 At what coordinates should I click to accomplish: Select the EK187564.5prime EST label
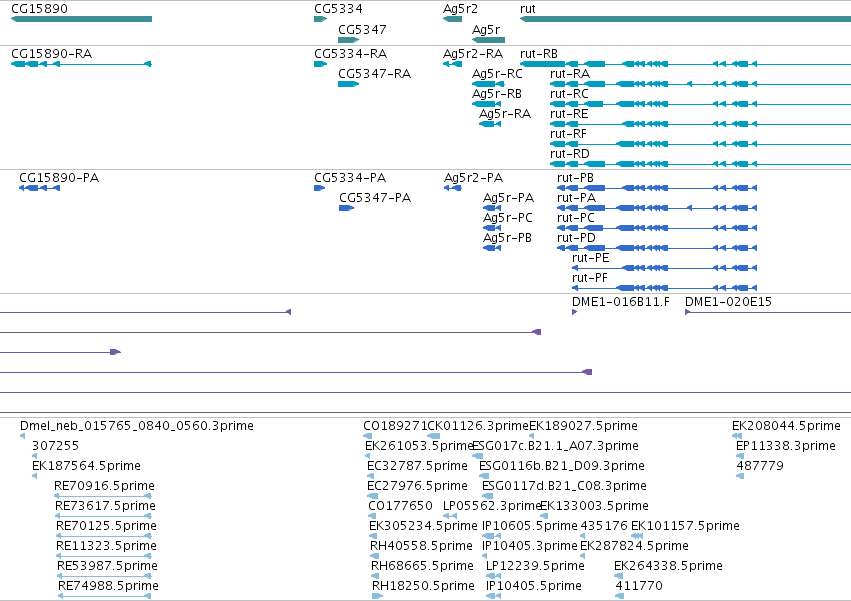[x=86, y=466]
